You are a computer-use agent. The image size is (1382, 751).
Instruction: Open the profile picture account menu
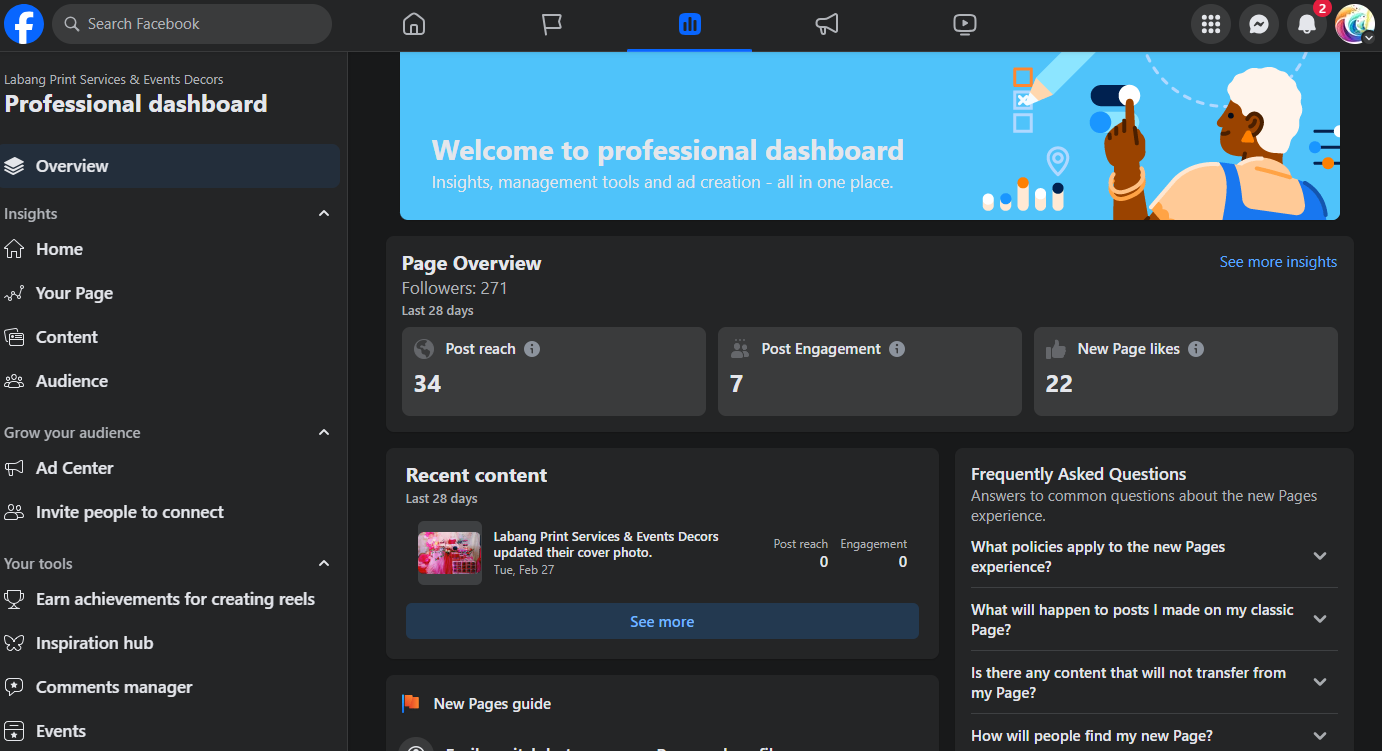tap(1355, 24)
